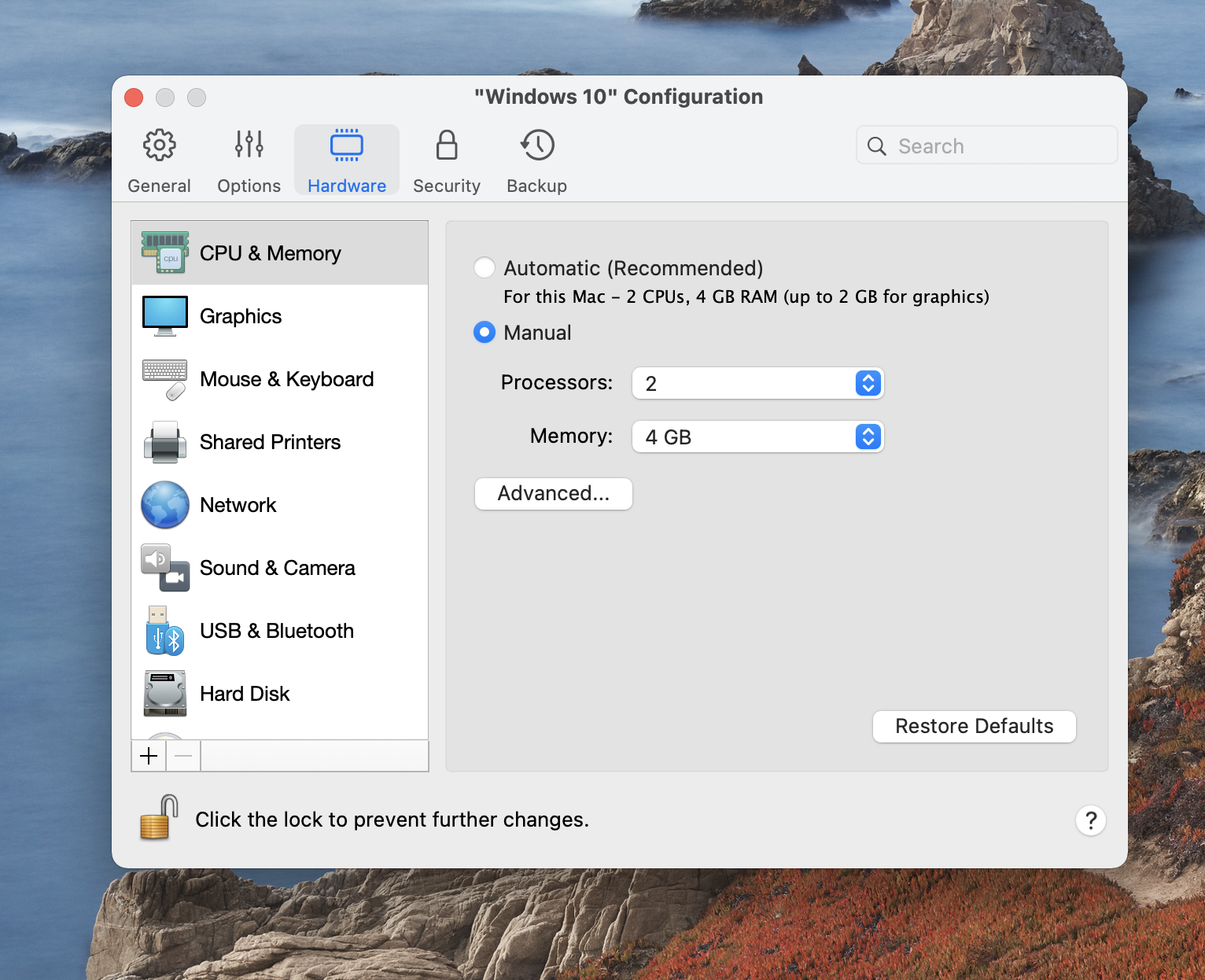Image resolution: width=1205 pixels, height=980 pixels.
Task: Click the Graphics monitor icon
Action: click(x=165, y=315)
